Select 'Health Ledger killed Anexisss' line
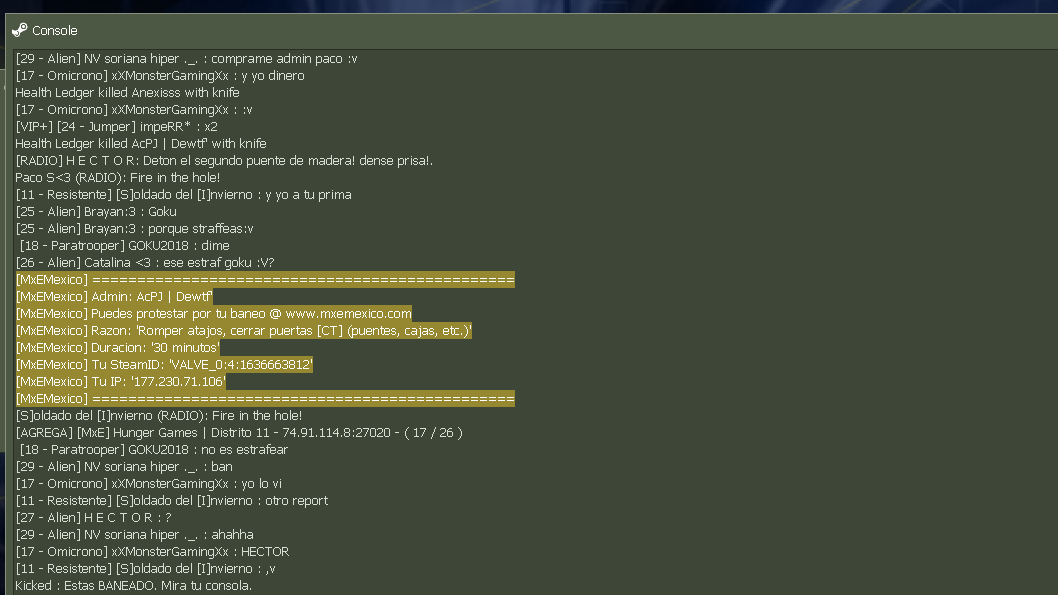The height and width of the screenshot is (595, 1058). click(x=128, y=92)
